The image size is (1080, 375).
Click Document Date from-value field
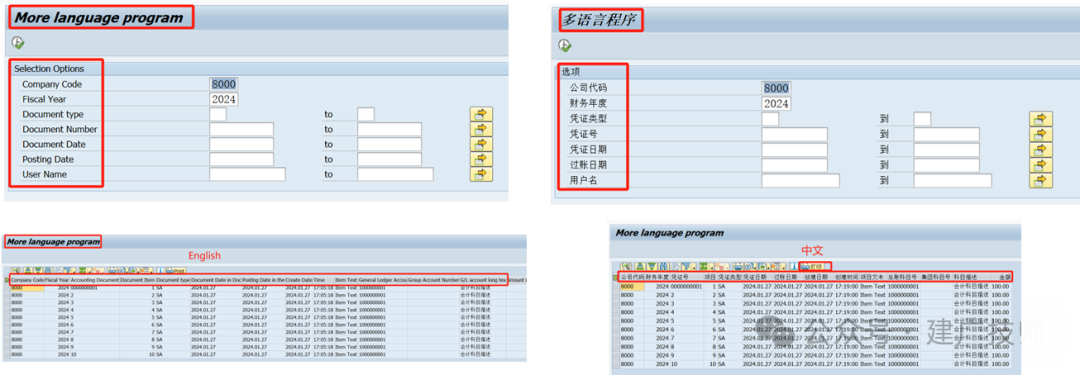pyautogui.click(x=242, y=144)
